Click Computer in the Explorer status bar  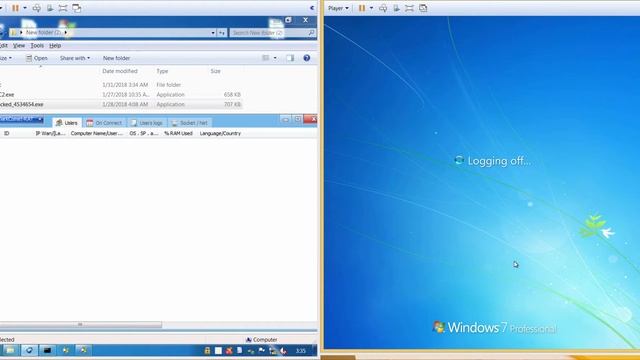tap(261, 340)
